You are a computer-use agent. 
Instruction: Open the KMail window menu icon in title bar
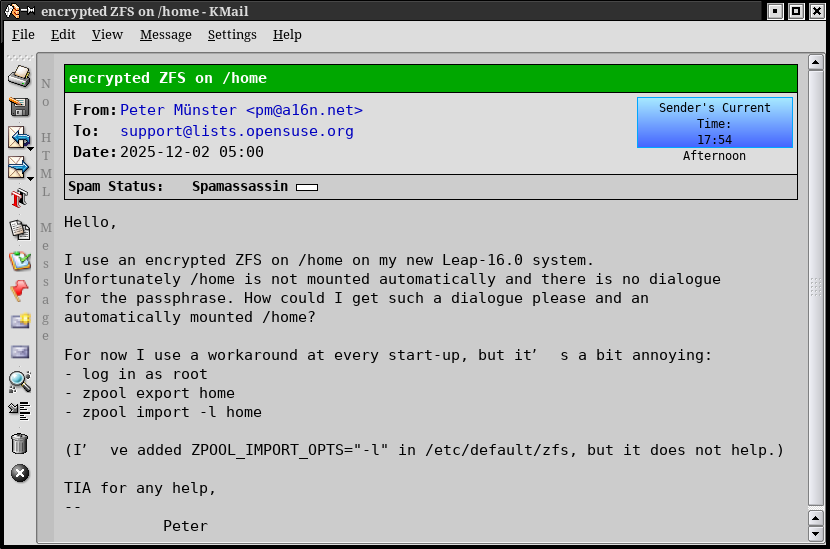pyautogui.click(x=12, y=11)
